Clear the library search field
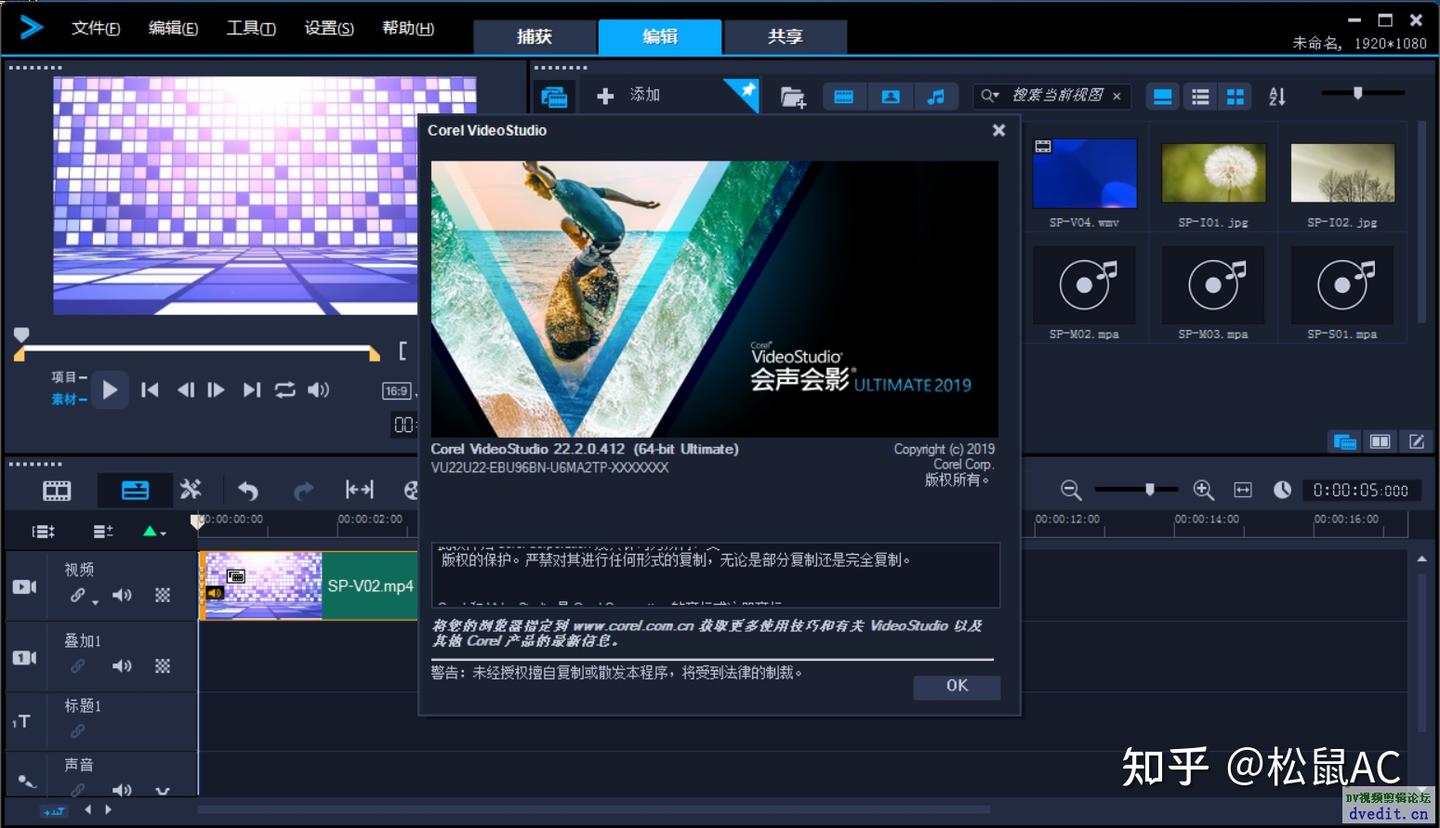 pos(1117,97)
